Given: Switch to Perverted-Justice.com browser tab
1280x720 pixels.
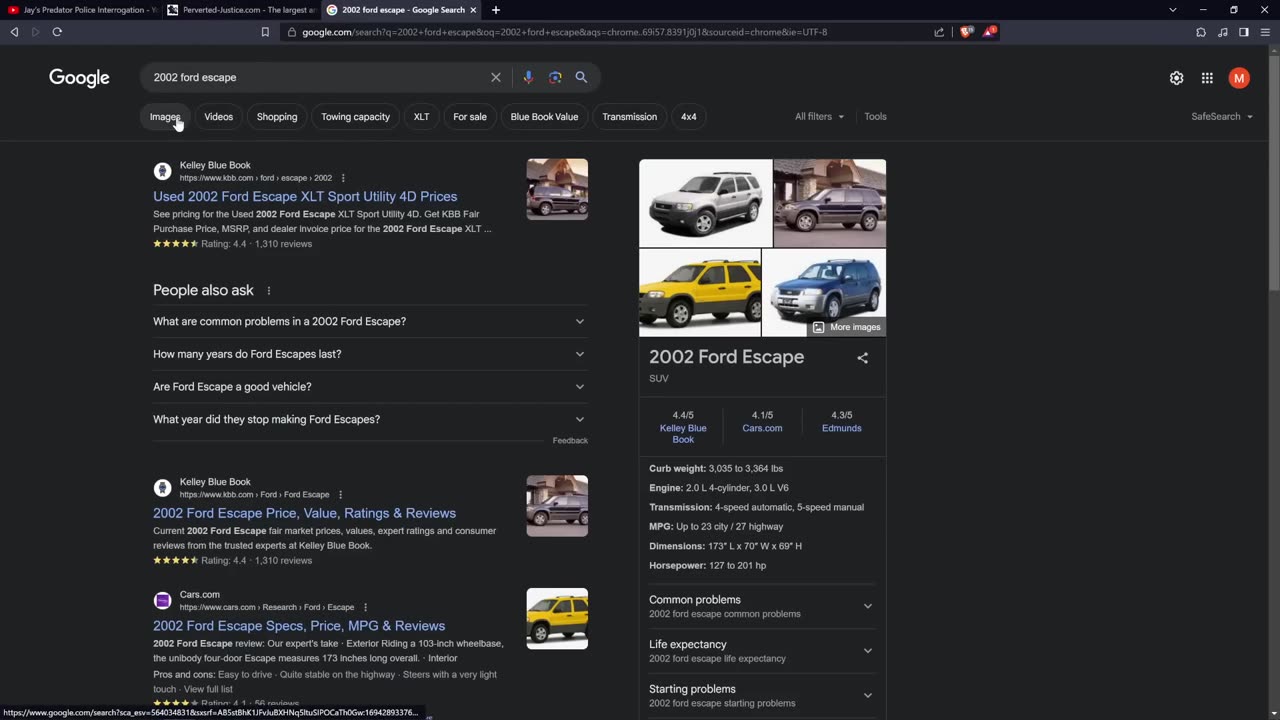Looking at the screenshot, I should click(x=240, y=10).
